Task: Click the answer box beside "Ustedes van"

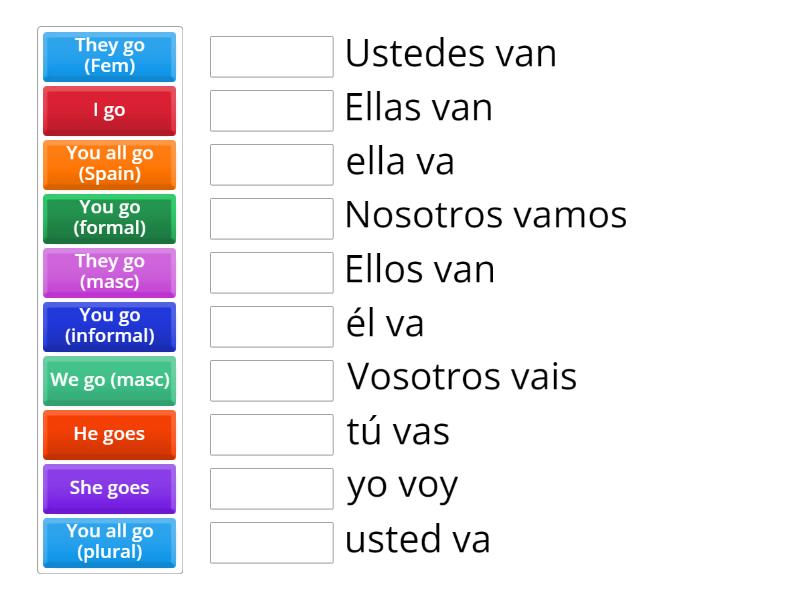Action: [x=271, y=57]
